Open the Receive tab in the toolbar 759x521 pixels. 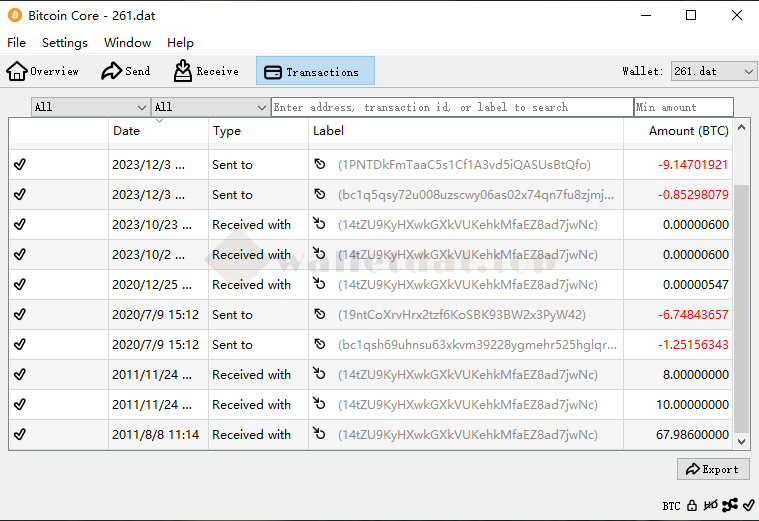pyautogui.click(x=206, y=71)
